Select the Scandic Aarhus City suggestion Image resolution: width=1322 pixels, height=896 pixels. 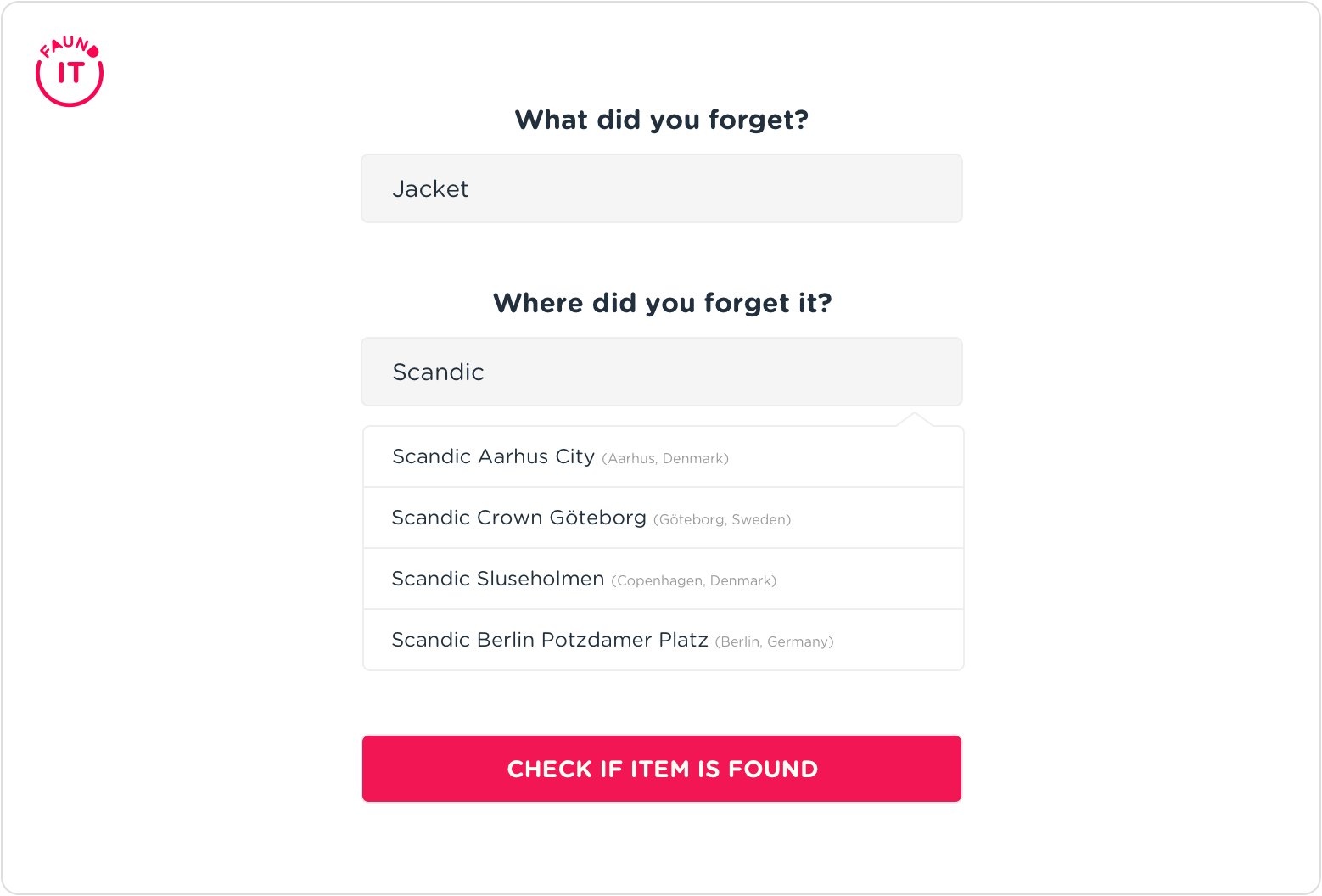click(x=493, y=456)
